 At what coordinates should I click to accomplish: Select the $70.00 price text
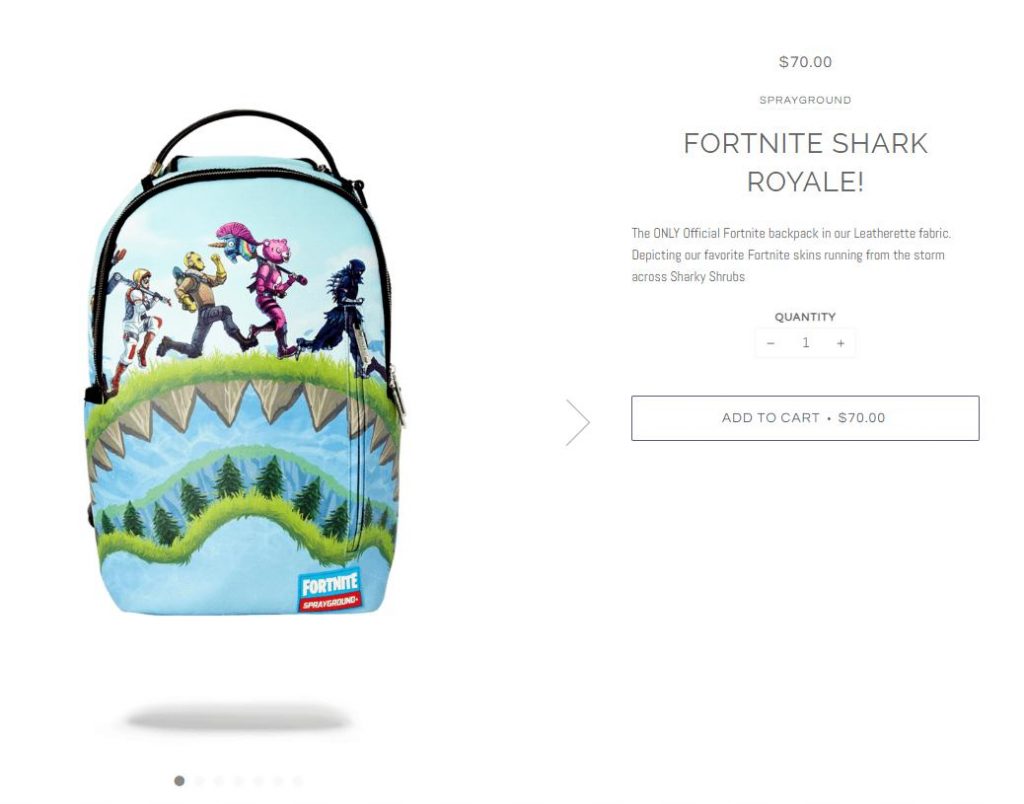[x=805, y=62]
